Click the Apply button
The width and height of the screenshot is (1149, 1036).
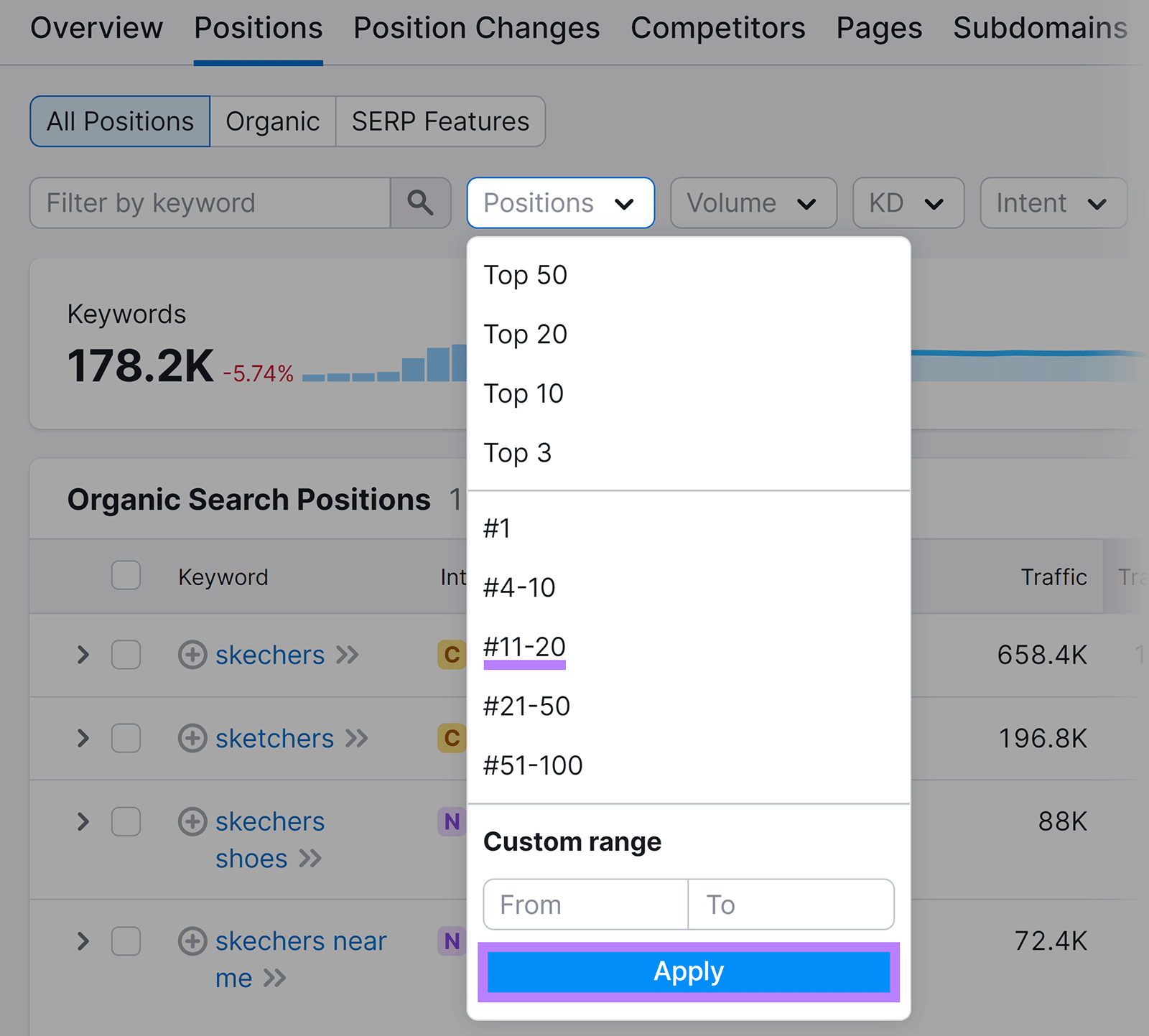coord(688,971)
